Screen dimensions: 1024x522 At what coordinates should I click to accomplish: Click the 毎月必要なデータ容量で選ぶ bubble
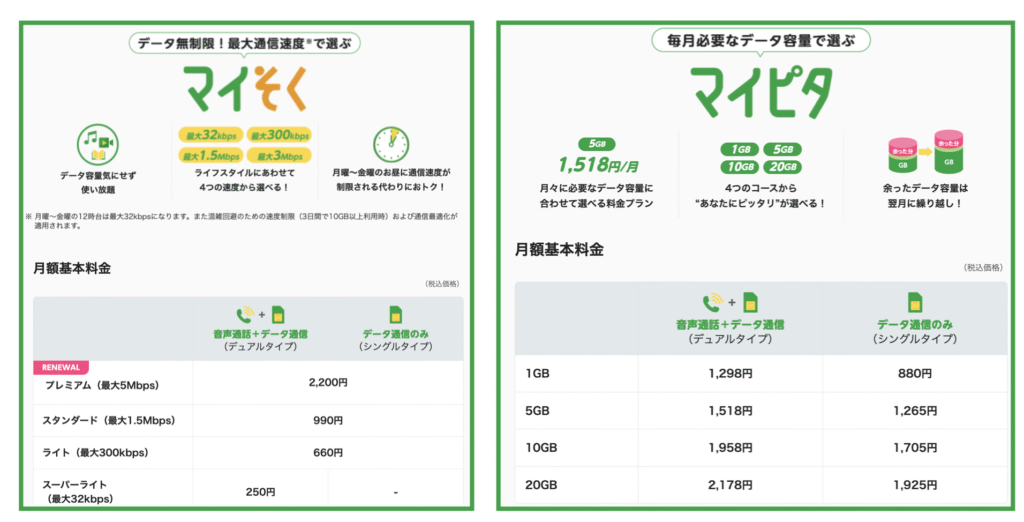pyautogui.click(x=761, y=41)
